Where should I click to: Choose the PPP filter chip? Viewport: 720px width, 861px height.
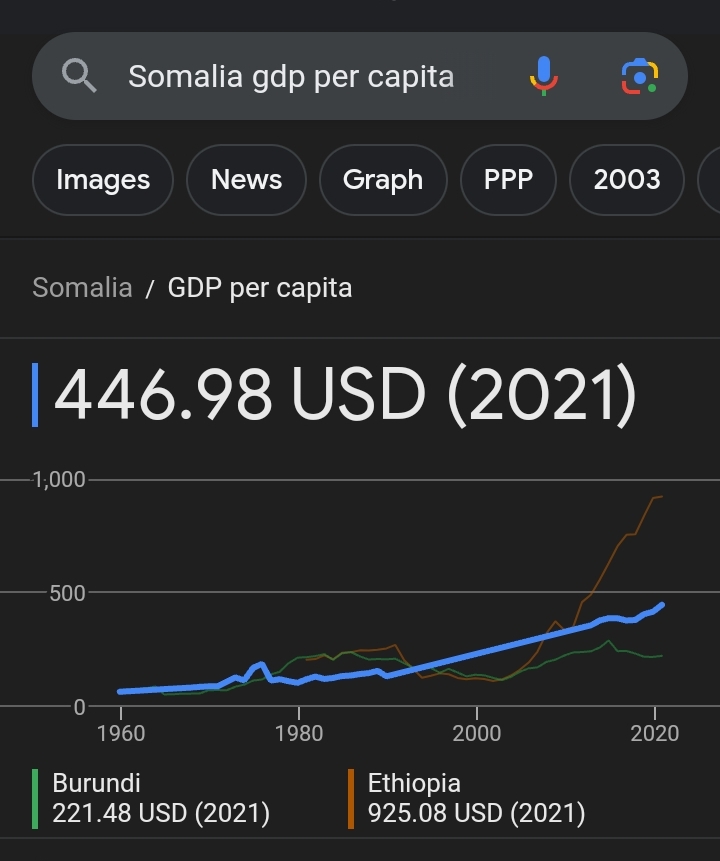coord(508,180)
